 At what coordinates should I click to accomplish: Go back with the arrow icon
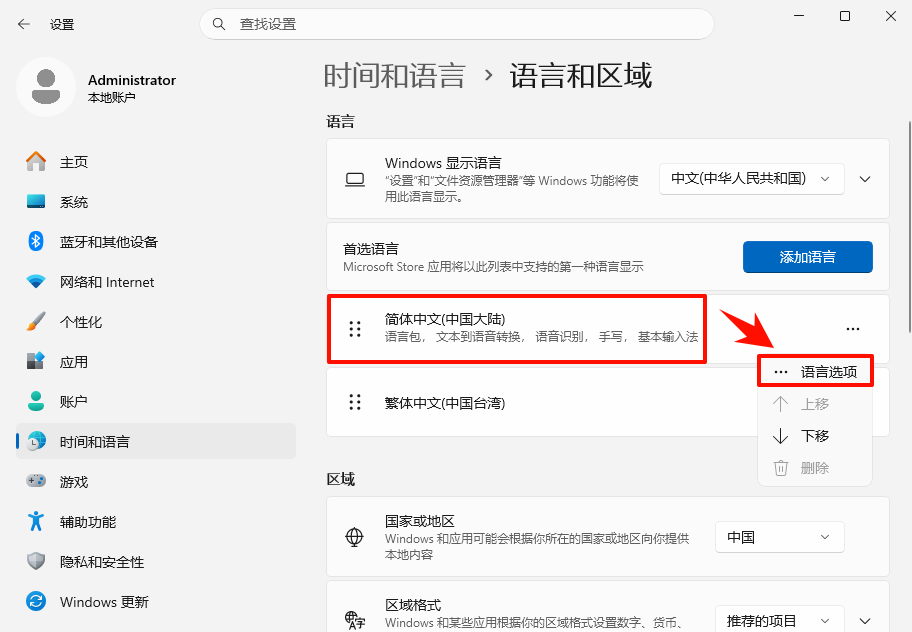pos(24,24)
